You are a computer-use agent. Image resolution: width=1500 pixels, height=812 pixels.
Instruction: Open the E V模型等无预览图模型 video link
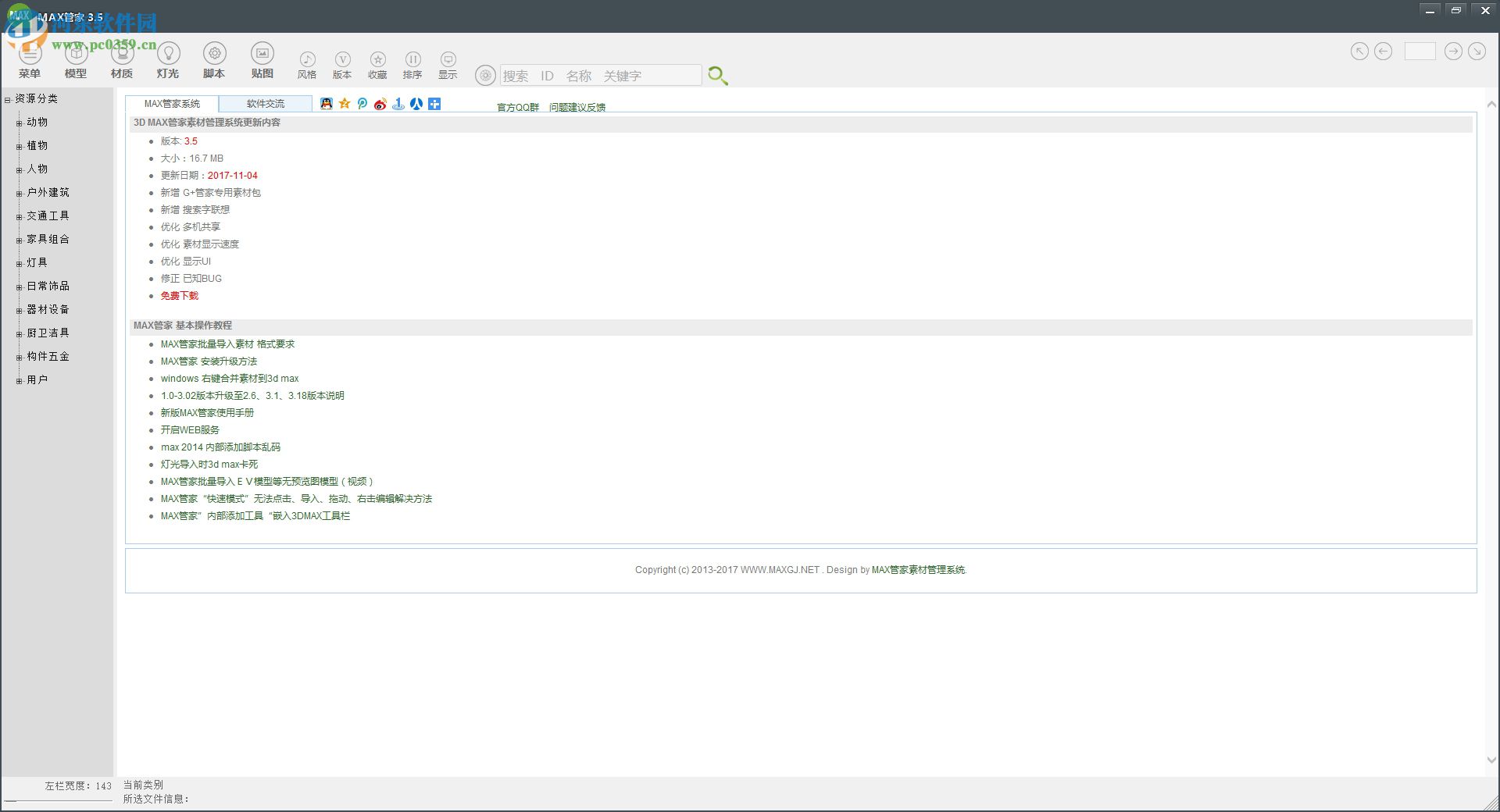coord(267,482)
